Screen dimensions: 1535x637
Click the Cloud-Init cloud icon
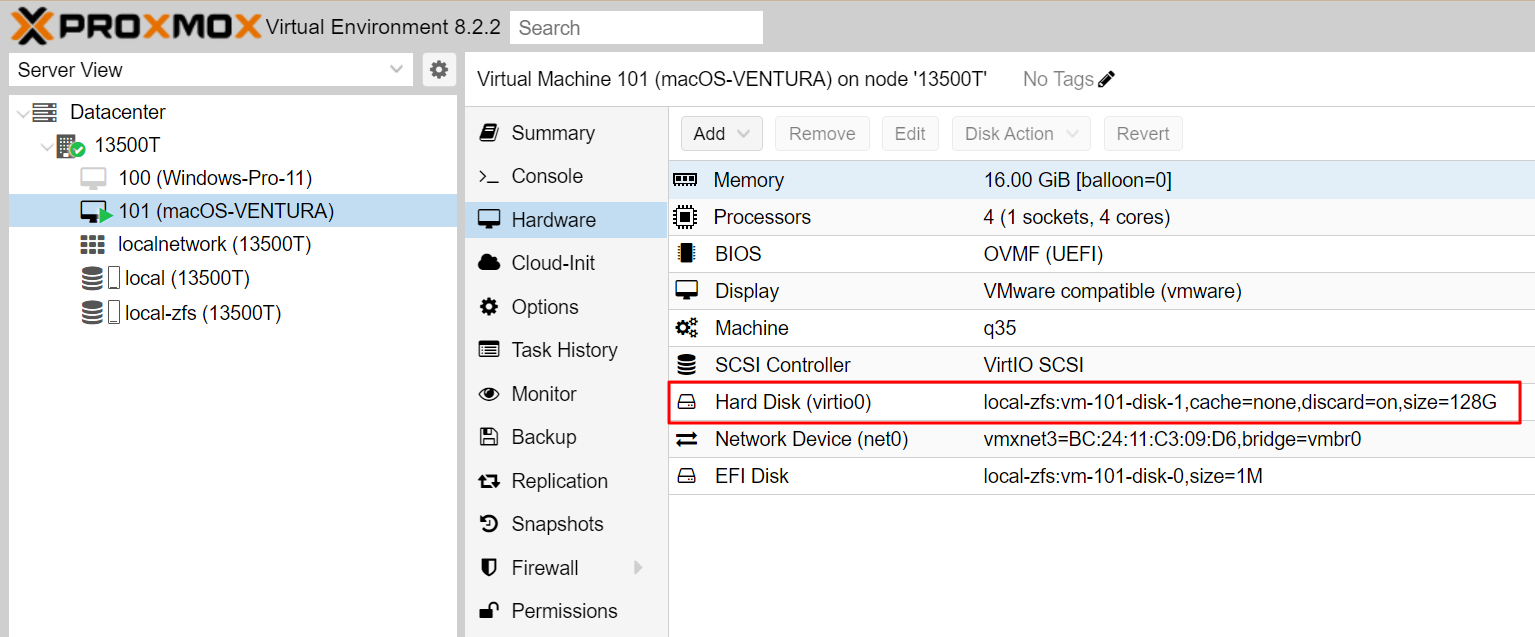tap(489, 263)
